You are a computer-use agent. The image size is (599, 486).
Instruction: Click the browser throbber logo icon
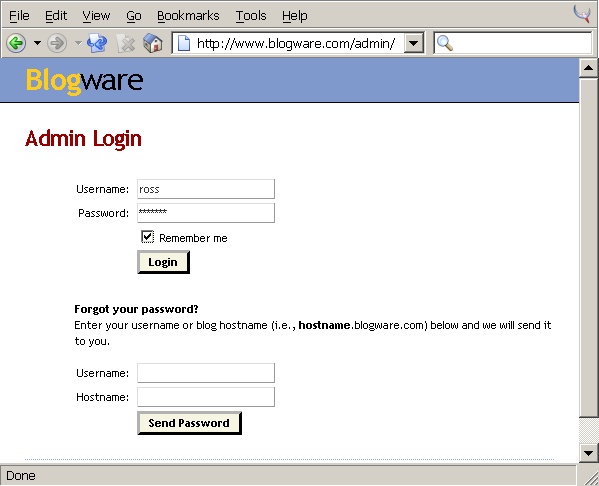582,13
